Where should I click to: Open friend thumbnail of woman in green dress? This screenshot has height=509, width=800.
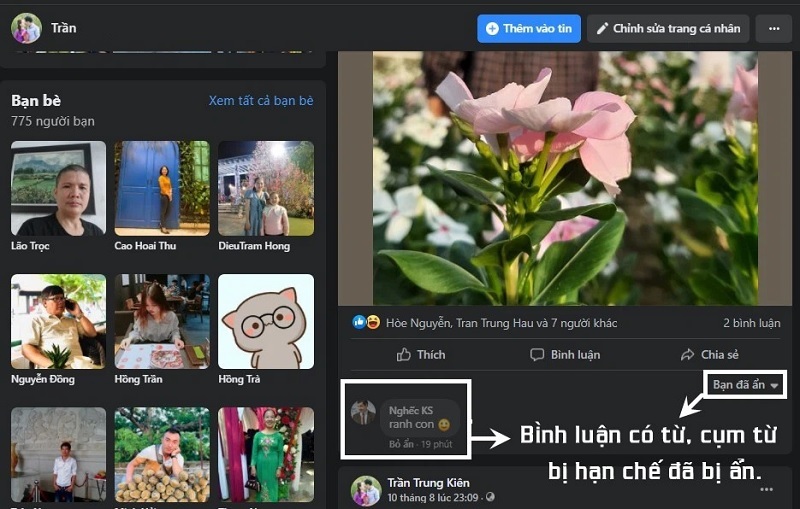[266, 454]
